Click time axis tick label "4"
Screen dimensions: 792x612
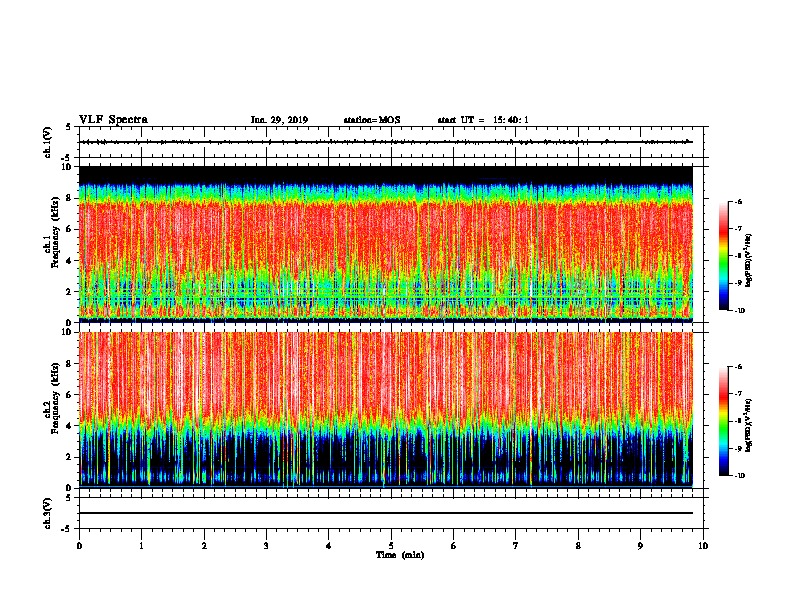tap(329, 546)
